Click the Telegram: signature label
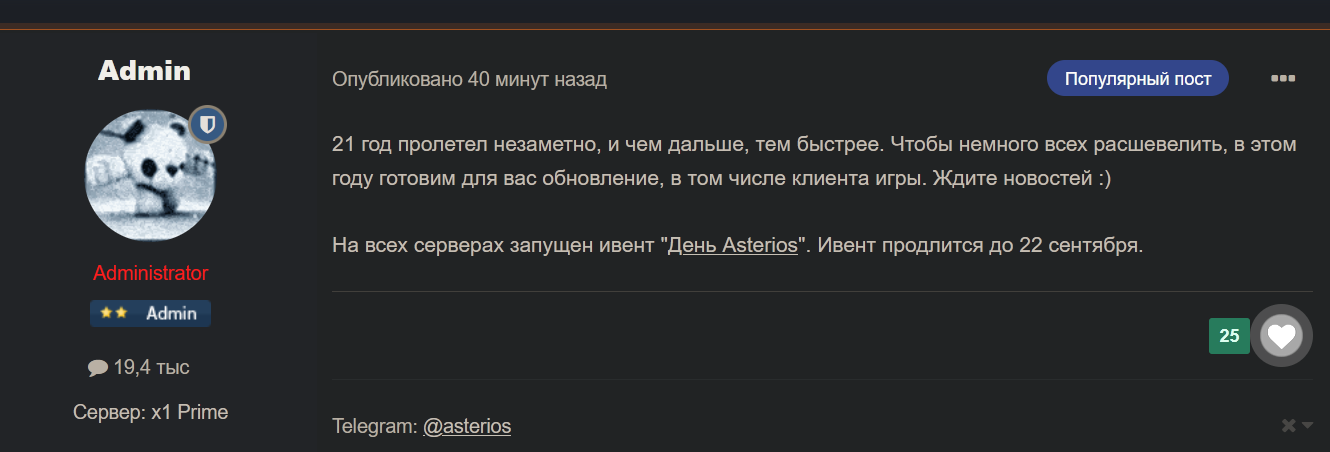The height and width of the screenshot is (452, 1330). (x=375, y=427)
